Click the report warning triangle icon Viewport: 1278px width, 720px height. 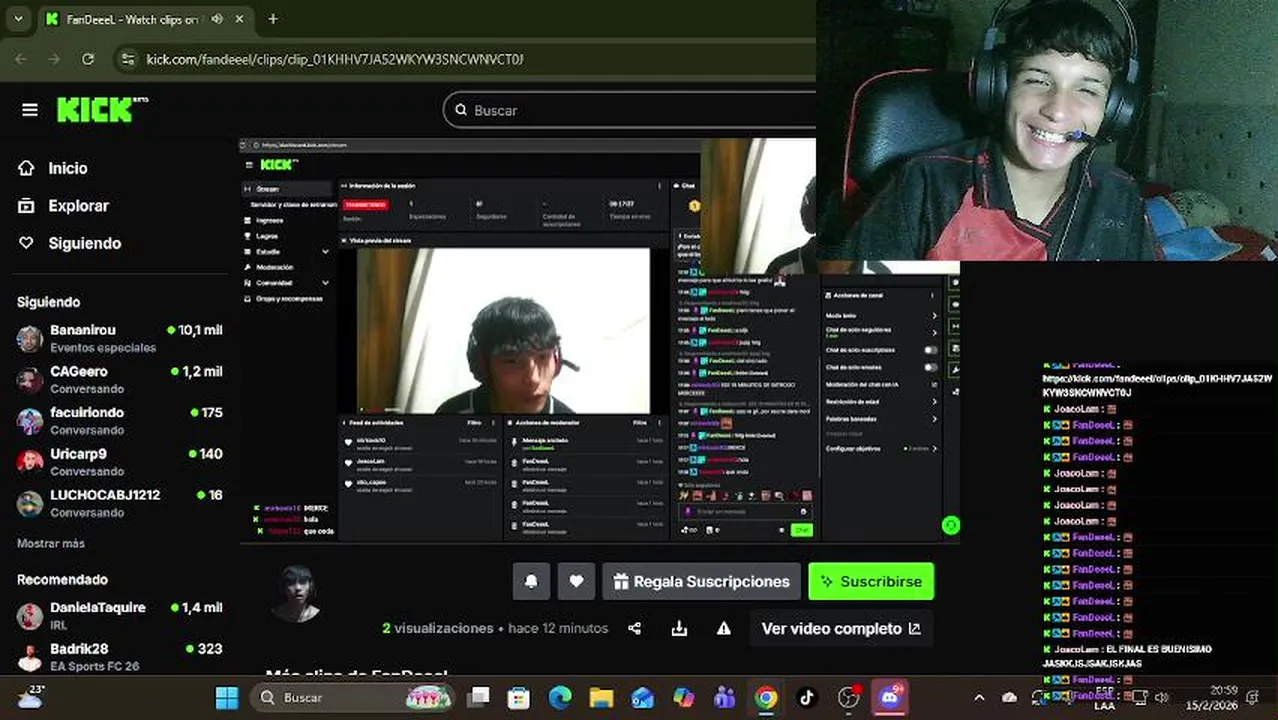pos(723,628)
